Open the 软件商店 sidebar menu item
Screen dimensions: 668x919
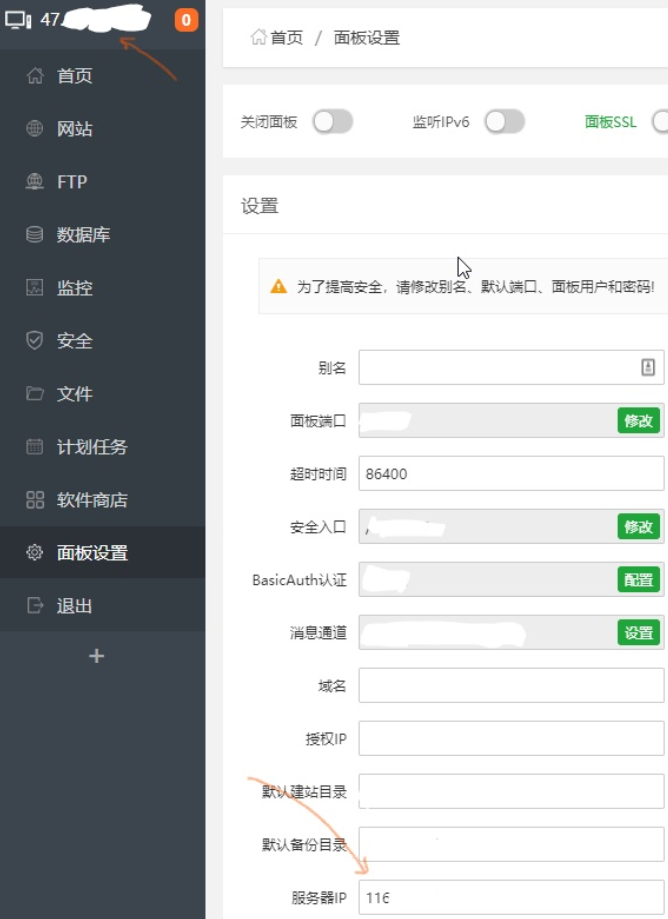pos(103,499)
